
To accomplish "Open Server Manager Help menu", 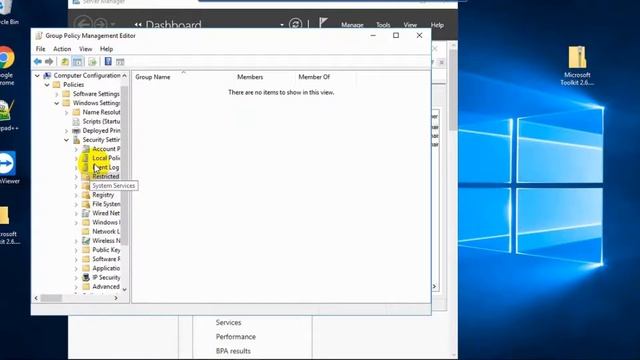I will (437, 25).
